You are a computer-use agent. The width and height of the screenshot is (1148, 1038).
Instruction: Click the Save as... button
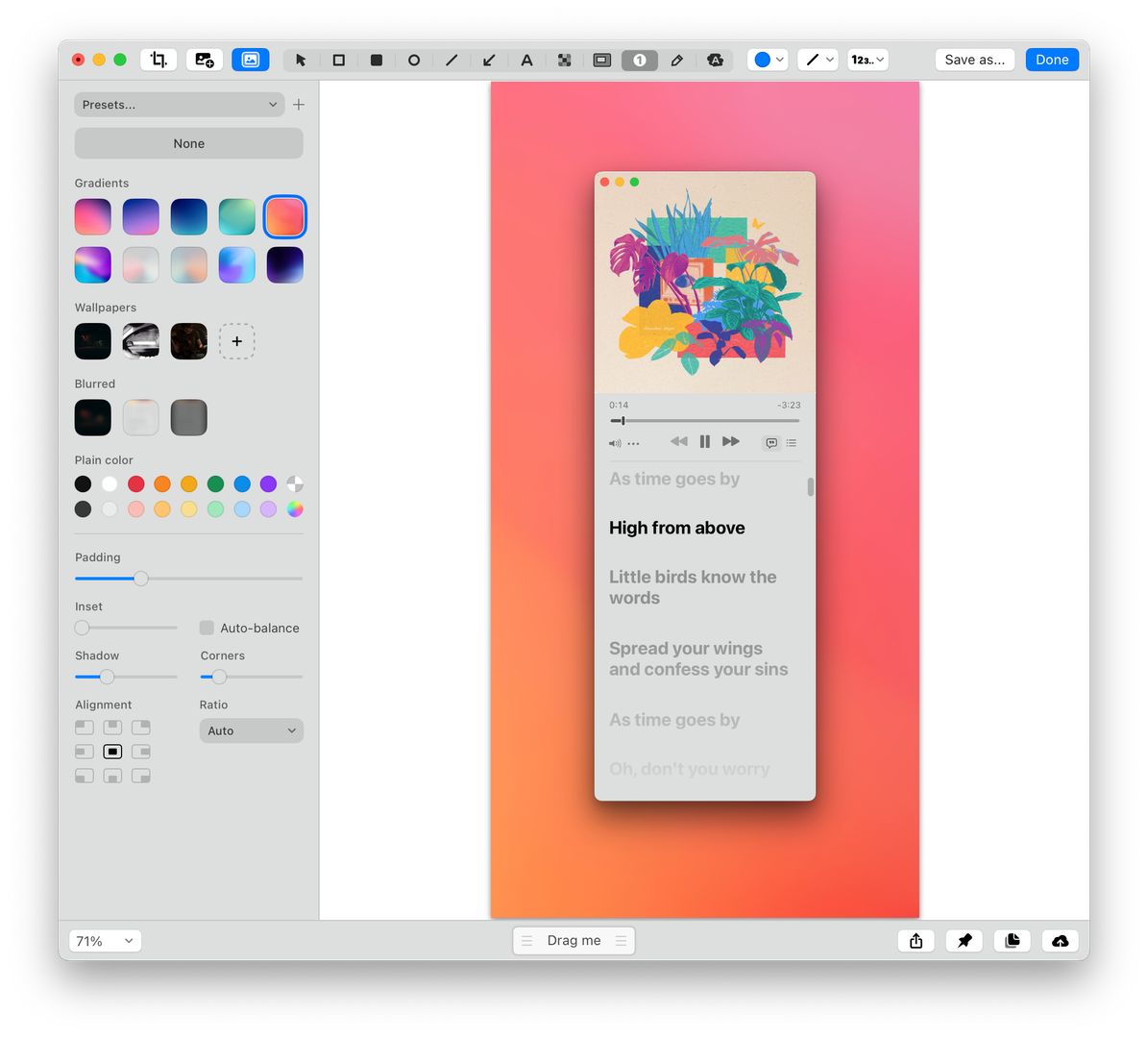[974, 60]
